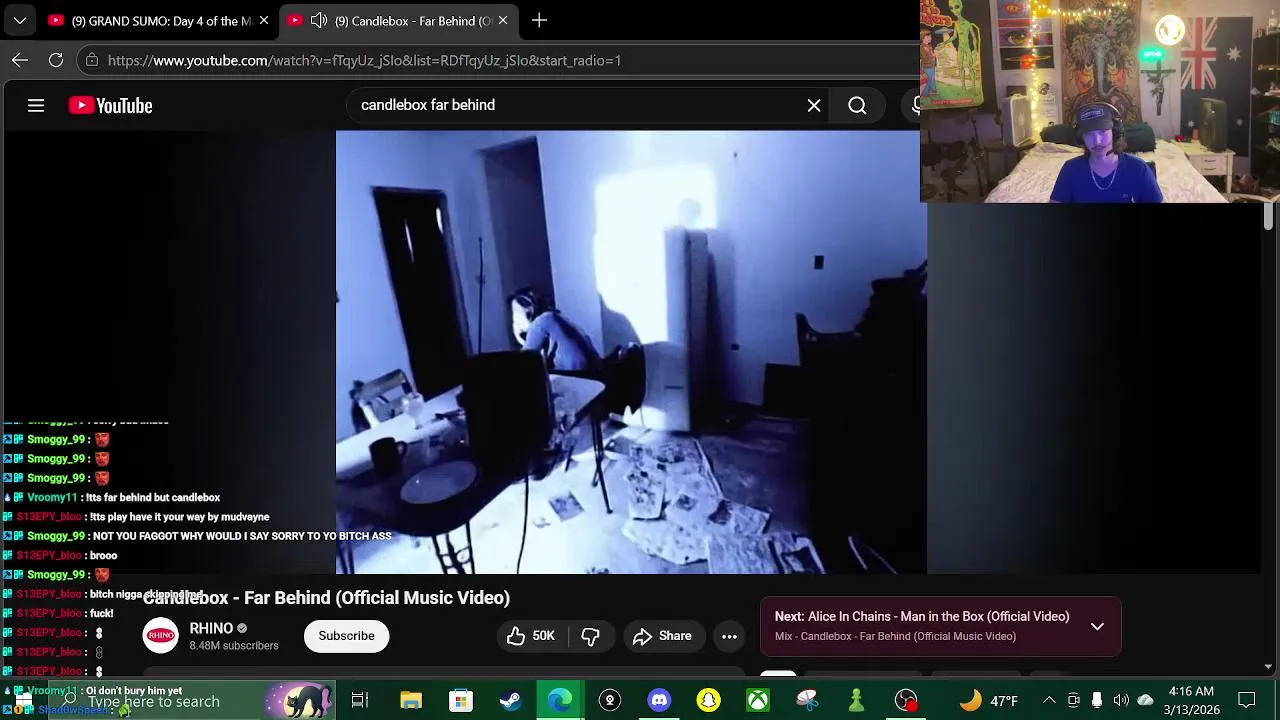Like the video showing 50K likes
Screen dimensions: 1280x720
click(532, 636)
